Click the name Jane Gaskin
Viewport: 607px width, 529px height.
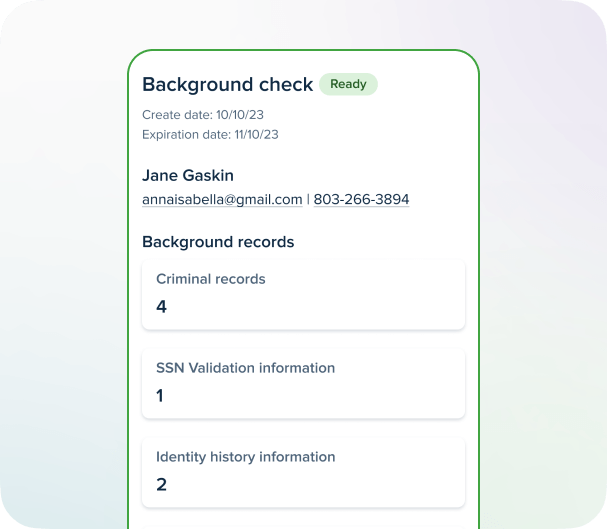(188, 175)
